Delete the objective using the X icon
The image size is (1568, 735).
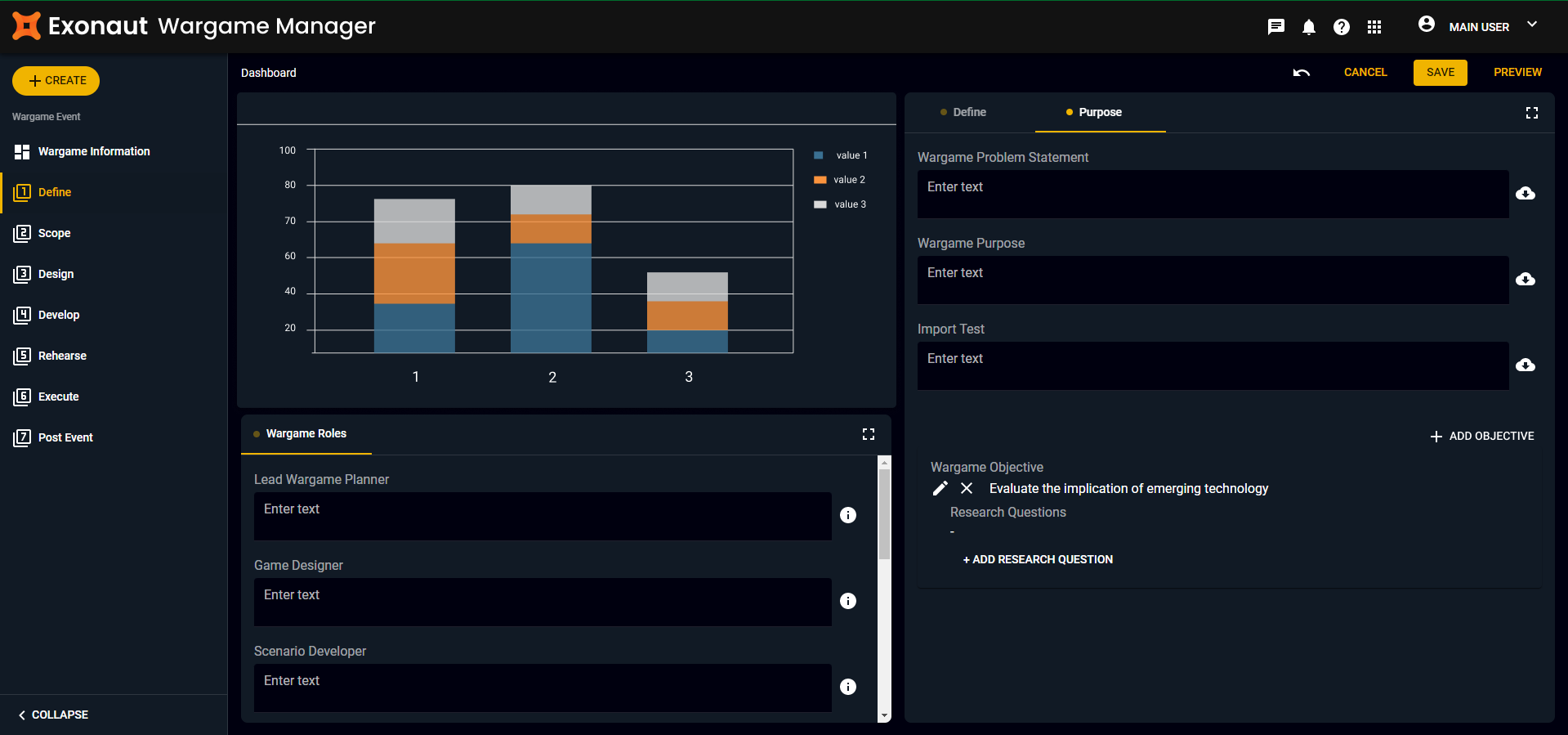[967, 488]
